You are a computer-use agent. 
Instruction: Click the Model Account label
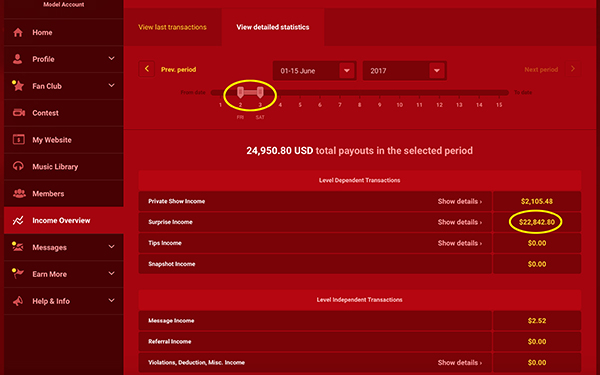point(64,5)
